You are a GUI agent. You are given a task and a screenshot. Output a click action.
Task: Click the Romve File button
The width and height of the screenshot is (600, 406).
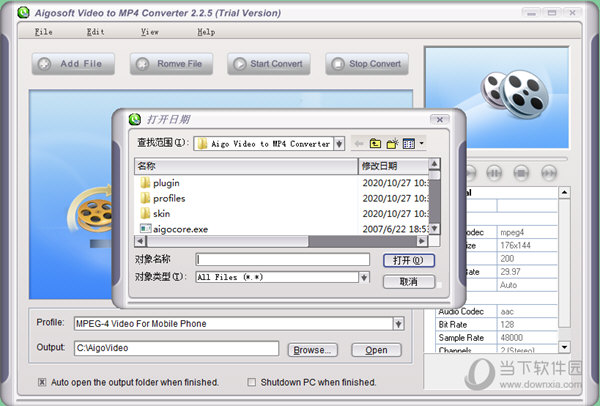[x=171, y=64]
